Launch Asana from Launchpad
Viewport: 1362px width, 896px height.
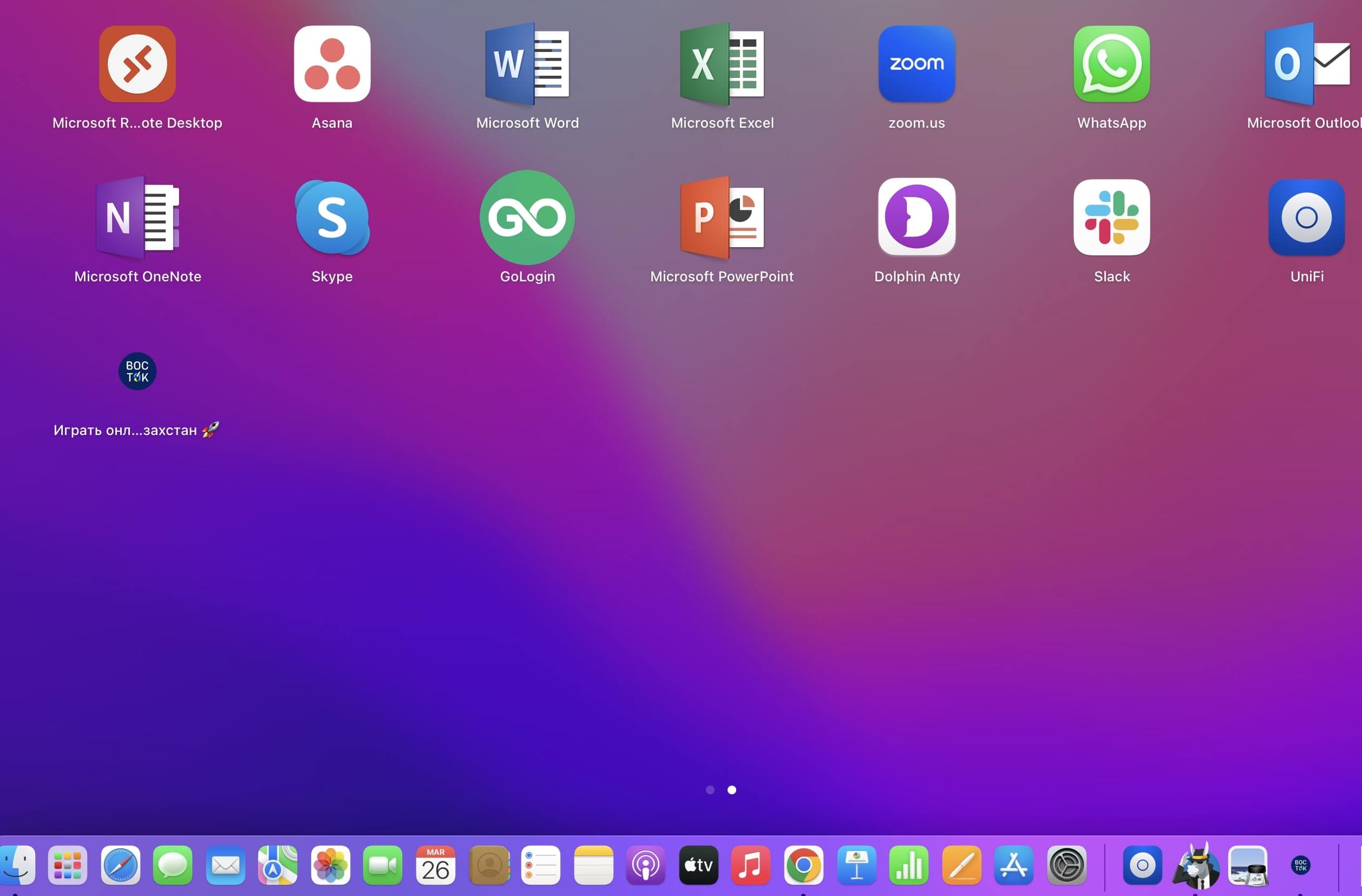(332, 64)
